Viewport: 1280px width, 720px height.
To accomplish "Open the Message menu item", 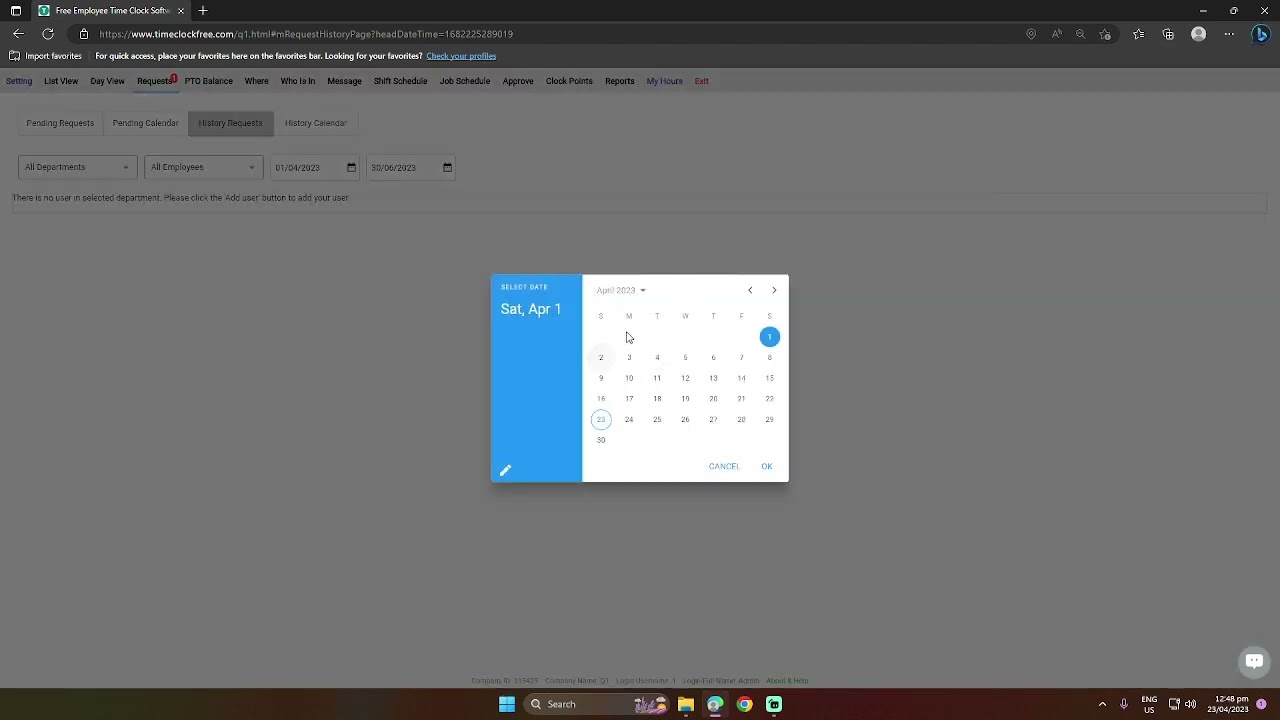I will coord(344,81).
